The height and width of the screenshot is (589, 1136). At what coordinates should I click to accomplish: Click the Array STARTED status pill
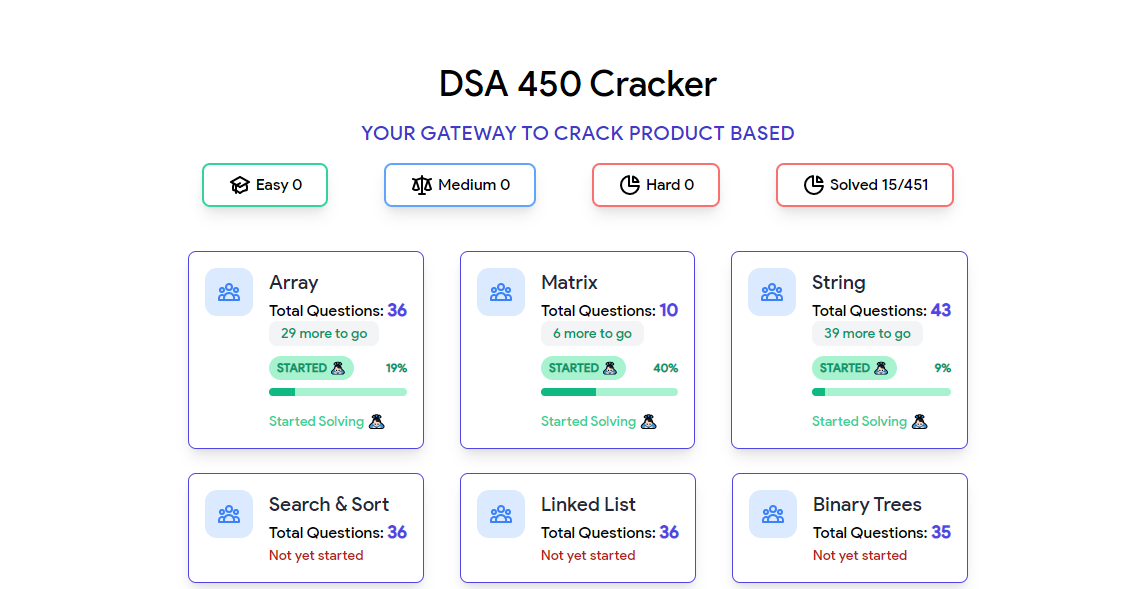pyautogui.click(x=311, y=368)
